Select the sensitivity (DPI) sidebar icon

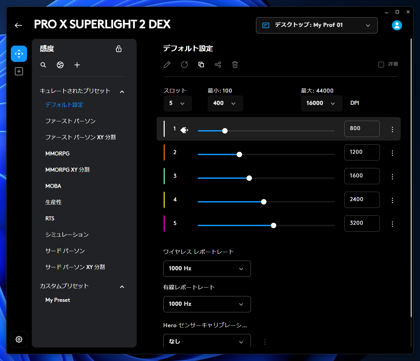click(19, 54)
